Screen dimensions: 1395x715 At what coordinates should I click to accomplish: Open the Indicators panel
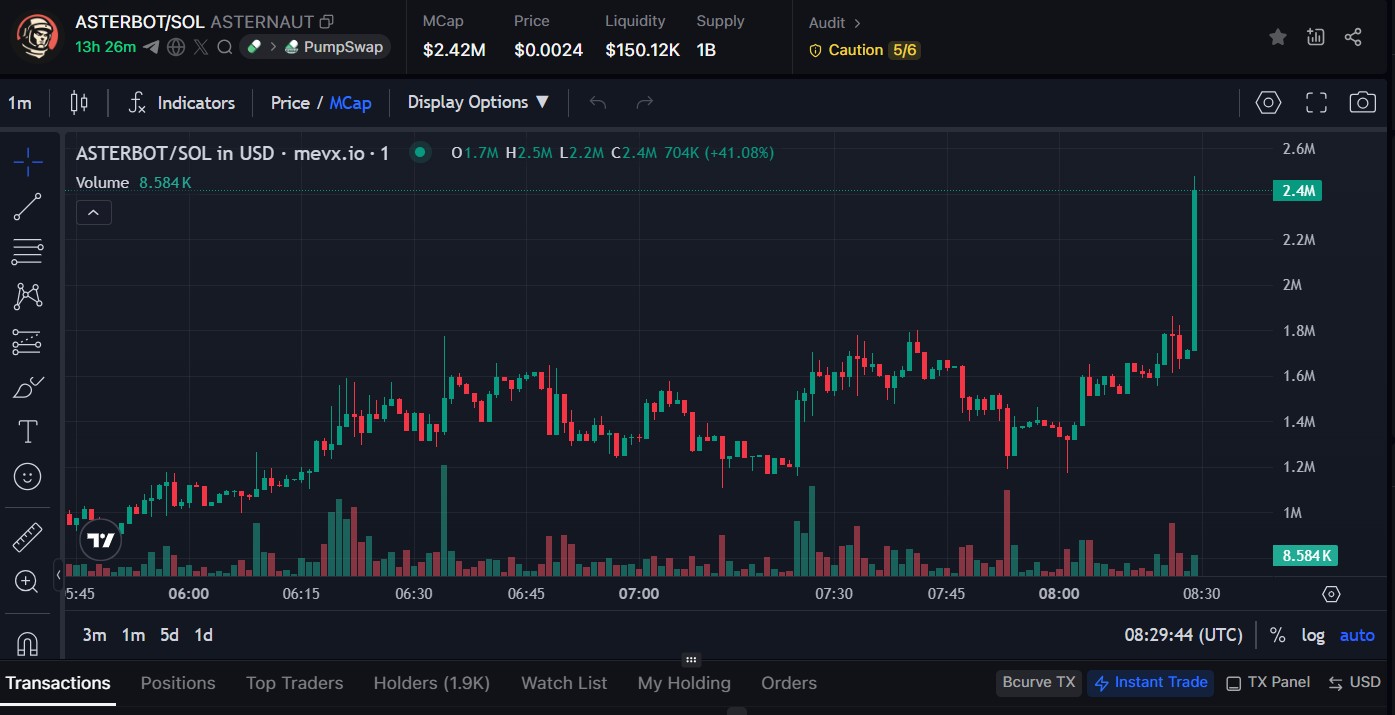(x=183, y=103)
